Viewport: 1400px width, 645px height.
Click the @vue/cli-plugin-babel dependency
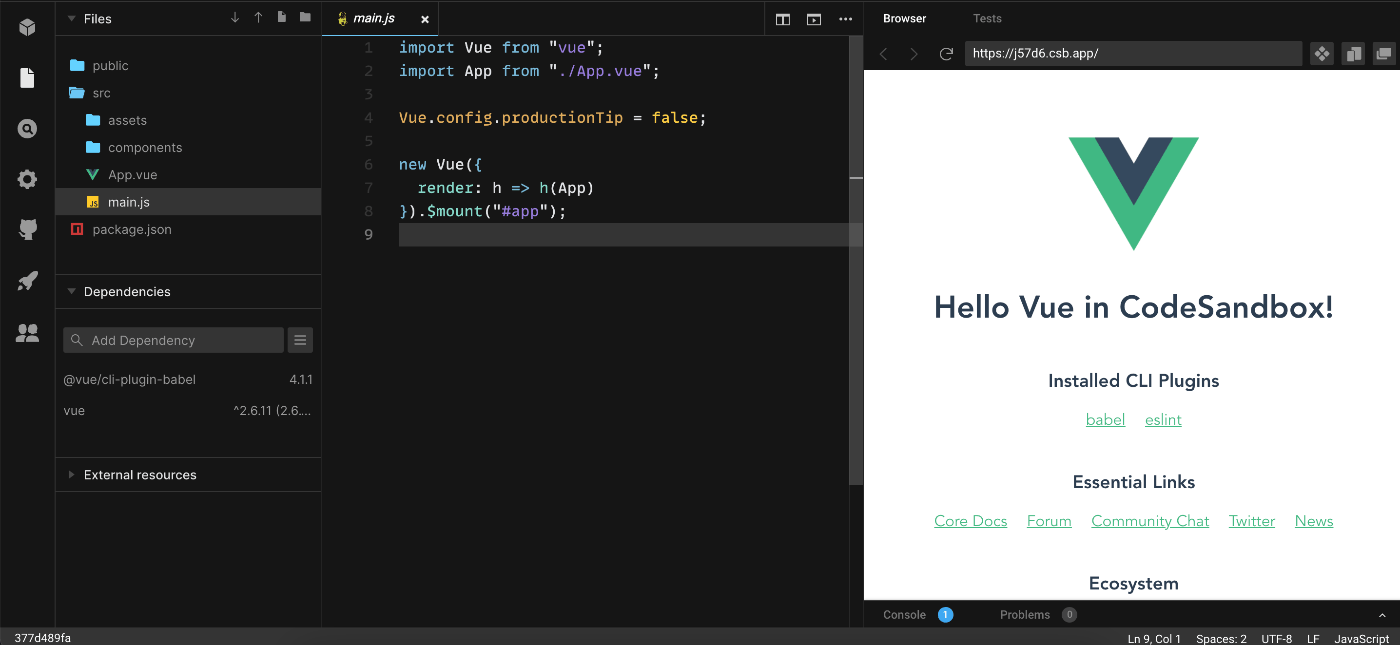coord(188,380)
